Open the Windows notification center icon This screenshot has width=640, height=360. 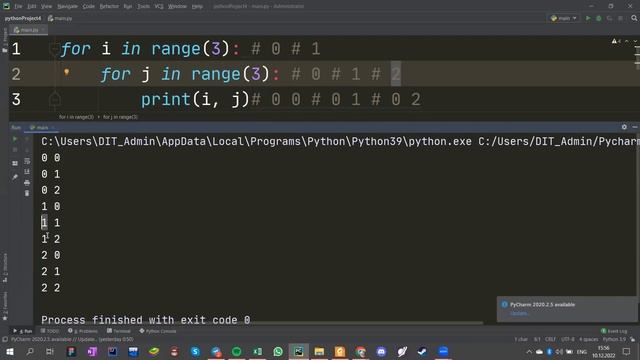pos(627,351)
